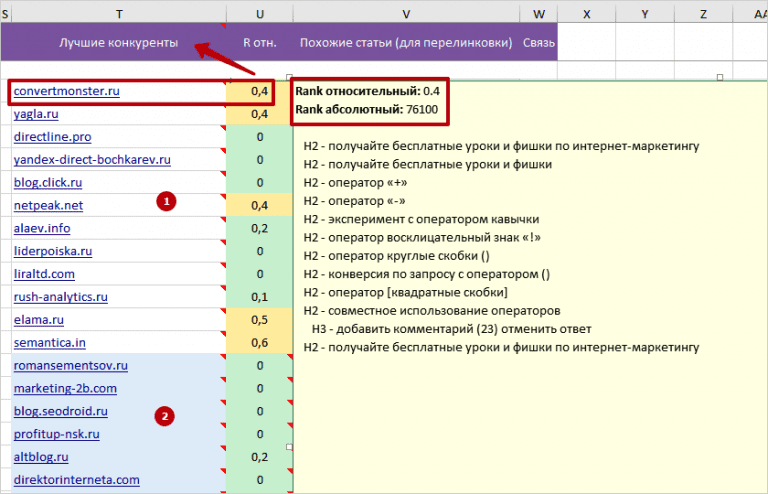Click 'H2 - оператор круглые скобки ()' line

click(x=396, y=256)
